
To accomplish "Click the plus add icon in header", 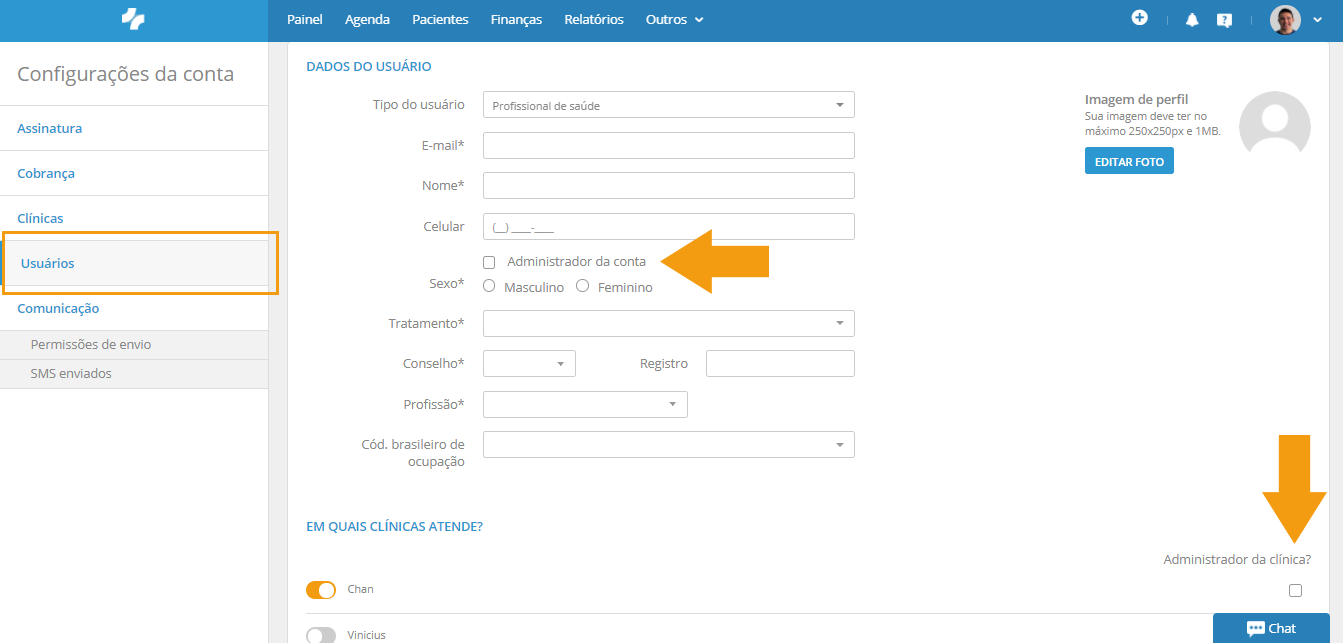I will click(x=1139, y=18).
